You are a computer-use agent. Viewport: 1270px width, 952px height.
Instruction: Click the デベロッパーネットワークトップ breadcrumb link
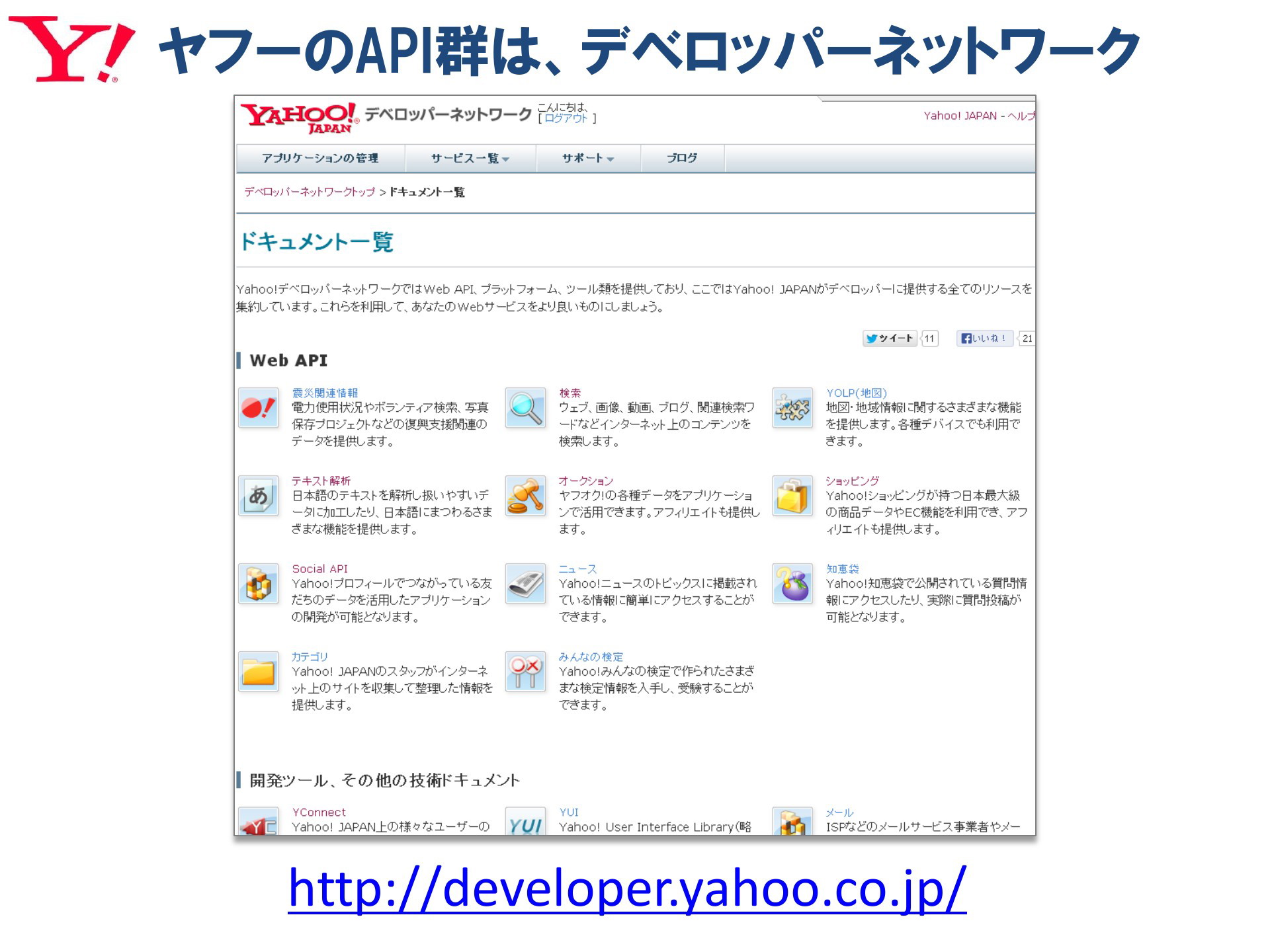[x=310, y=192]
